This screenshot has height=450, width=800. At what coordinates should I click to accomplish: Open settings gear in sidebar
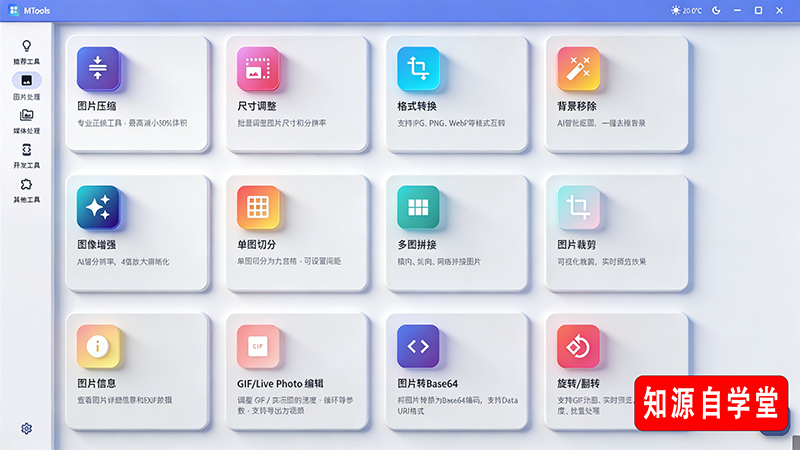tap(27, 429)
